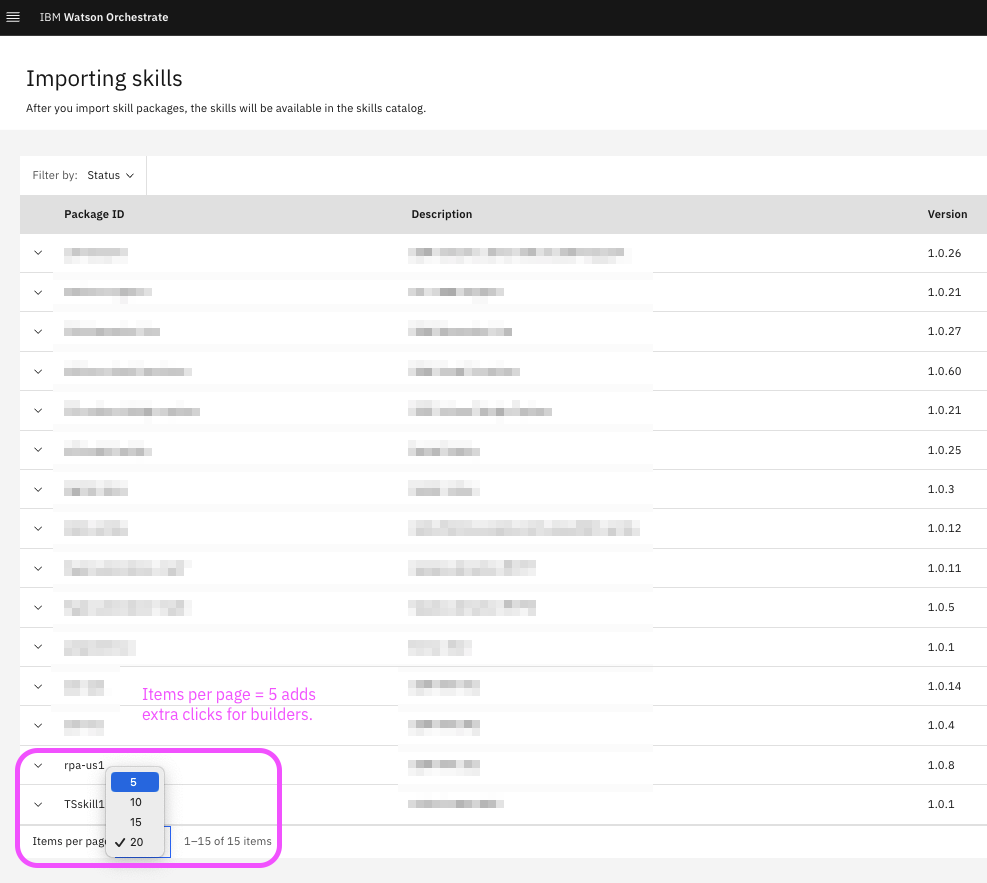The image size is (987, 883).
Task: Expand the rpa-us1 package row
Action: 38,765
